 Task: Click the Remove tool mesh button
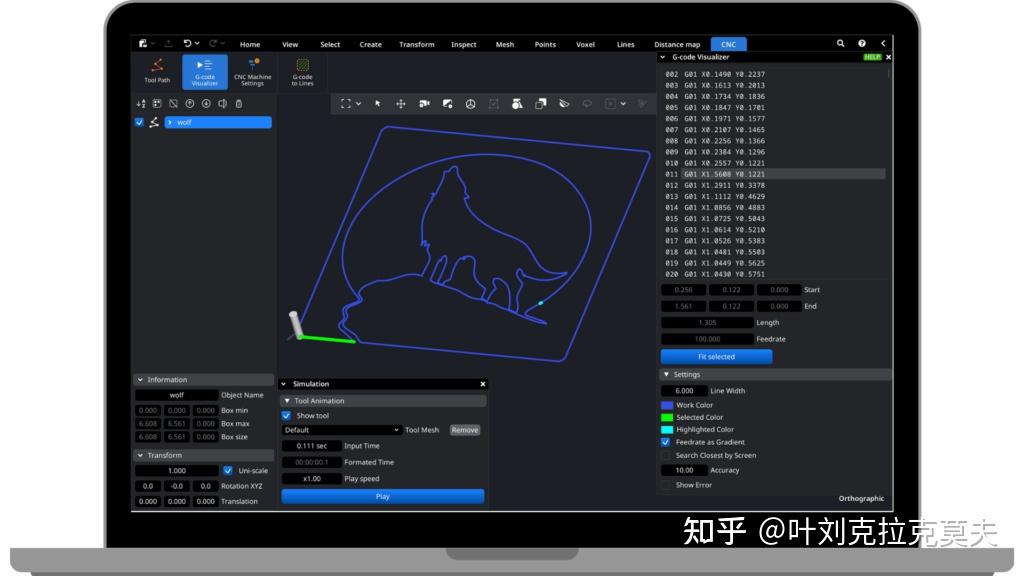coord(465,430)
